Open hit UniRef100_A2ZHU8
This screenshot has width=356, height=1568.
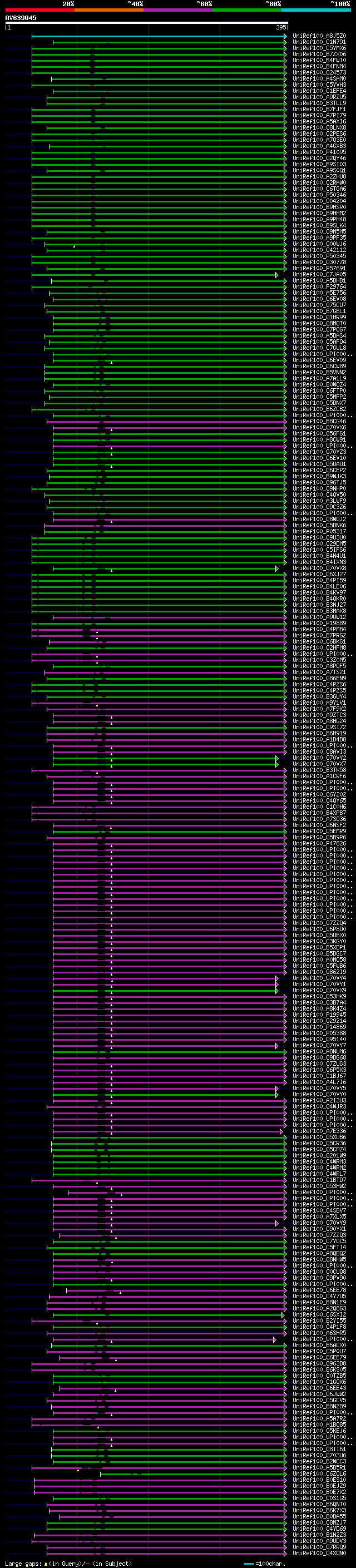click(319, 176)
